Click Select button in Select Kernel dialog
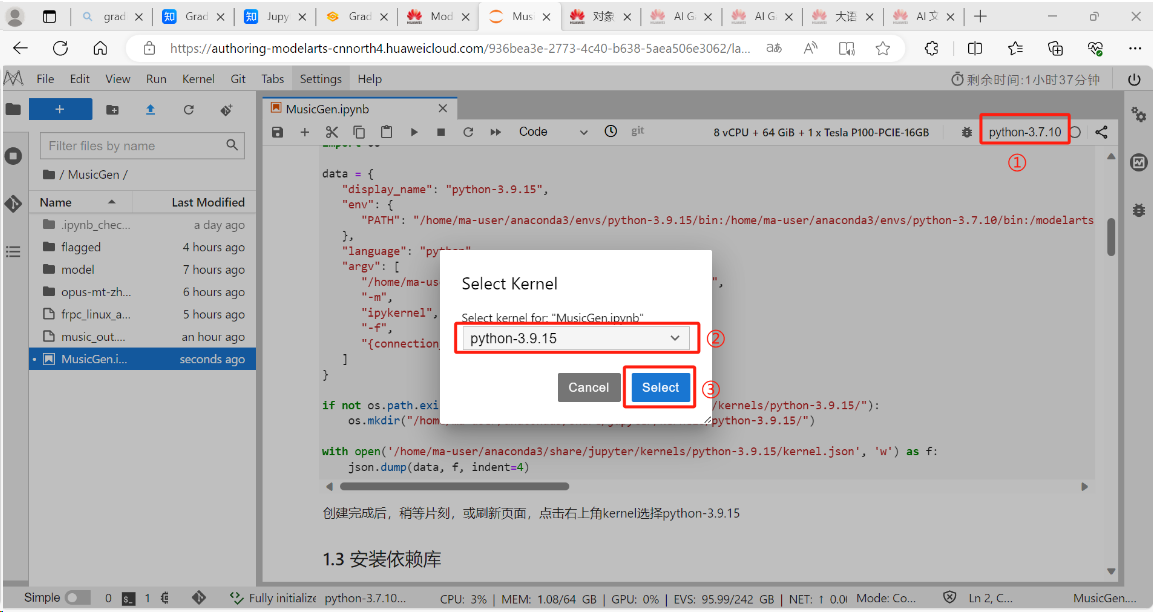The image size is (1153, 612). tap(660, 388)
